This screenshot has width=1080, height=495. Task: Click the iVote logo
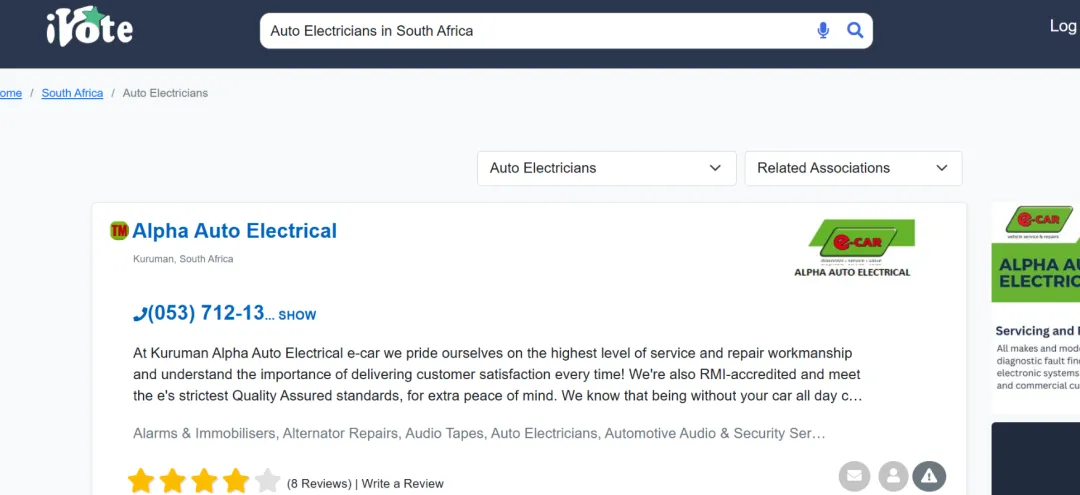[x=89, y=27]
